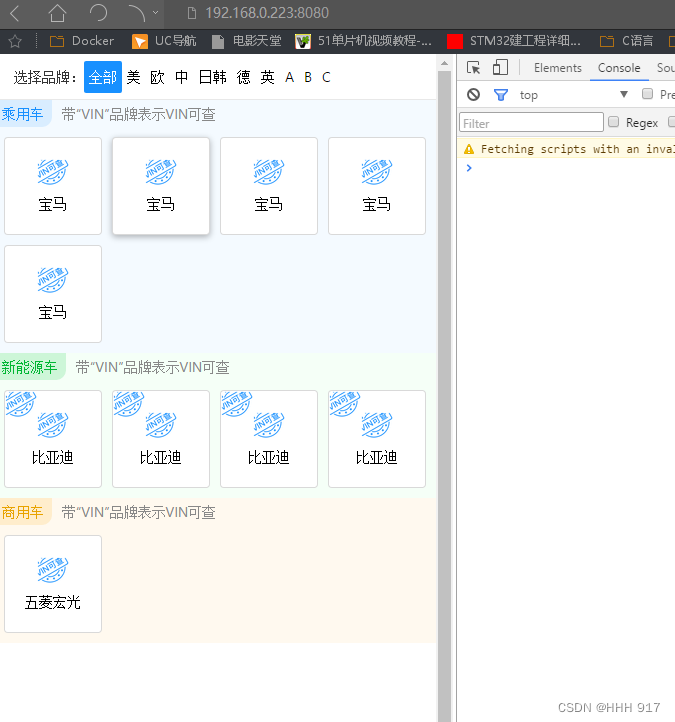Click the 新能源车 category label
675x722 pixels.
[29, 367]
